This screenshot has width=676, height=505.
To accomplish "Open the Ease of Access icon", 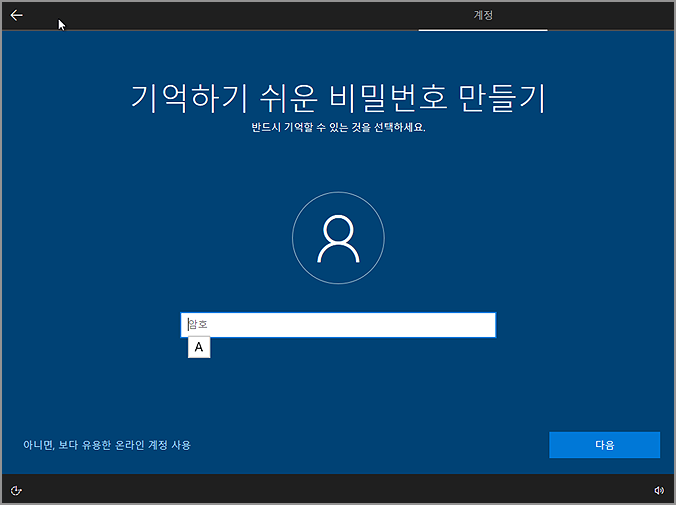I will pyautogui.click(x=16, y=491).
